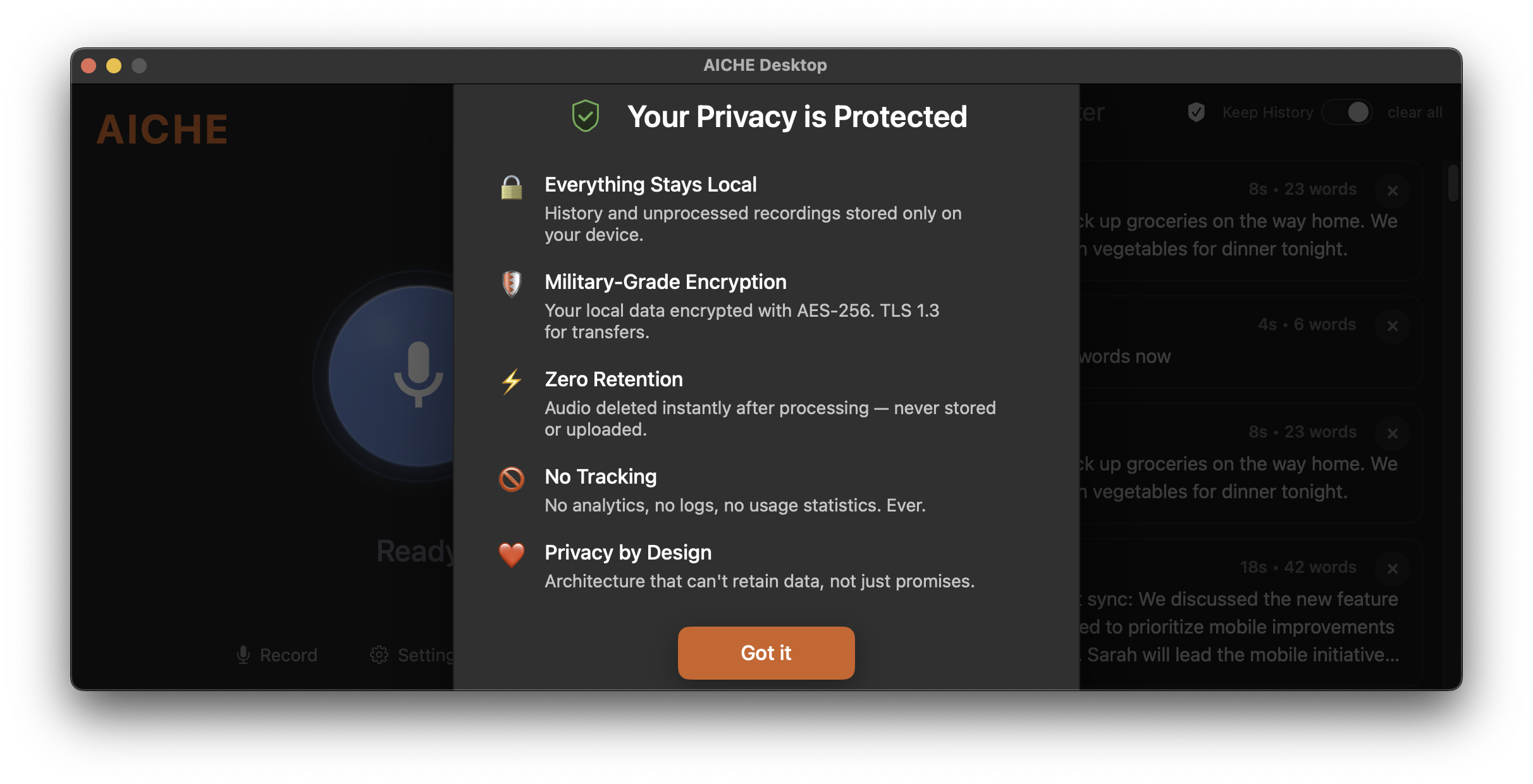The image size is (1533, 784).
Task: Click the lightning icon next to Zero Retention
Action: point(511,382)
